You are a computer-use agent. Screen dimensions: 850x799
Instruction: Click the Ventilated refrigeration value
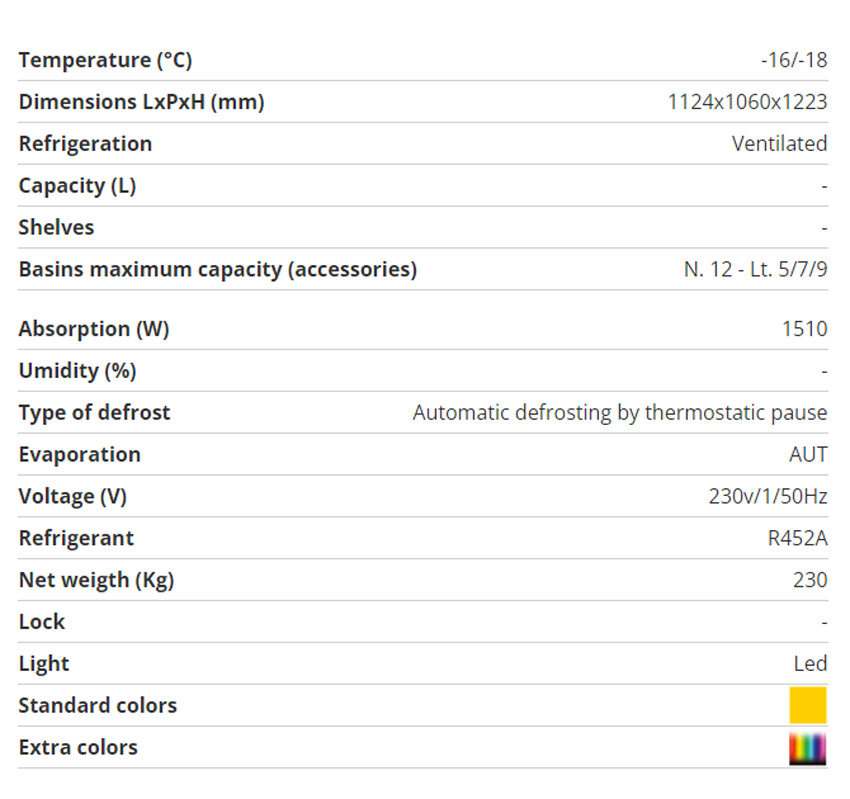780,144
